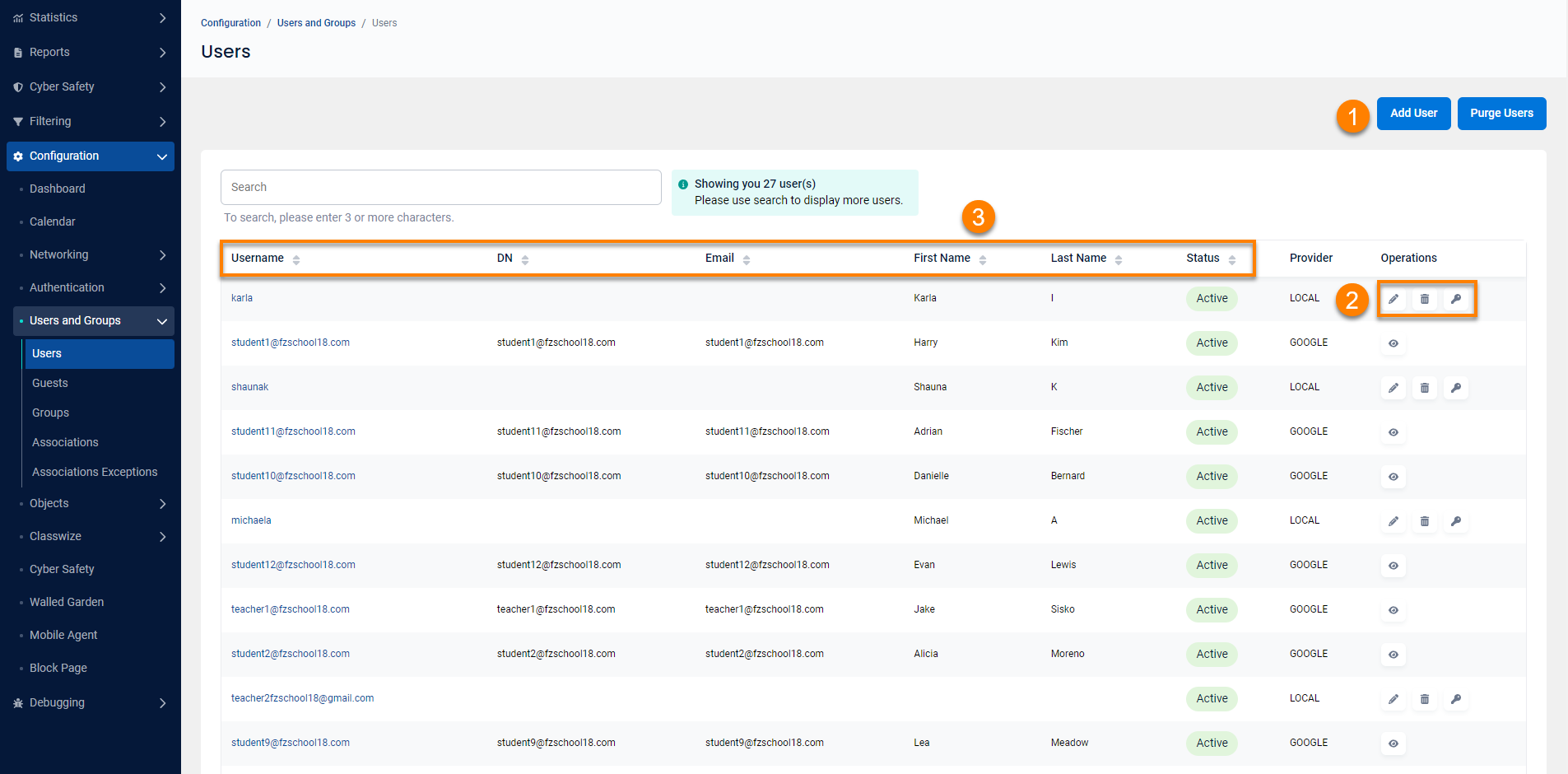Click into the Search users field
This screenshot has height=774, width=1568.
coord(440,188)
